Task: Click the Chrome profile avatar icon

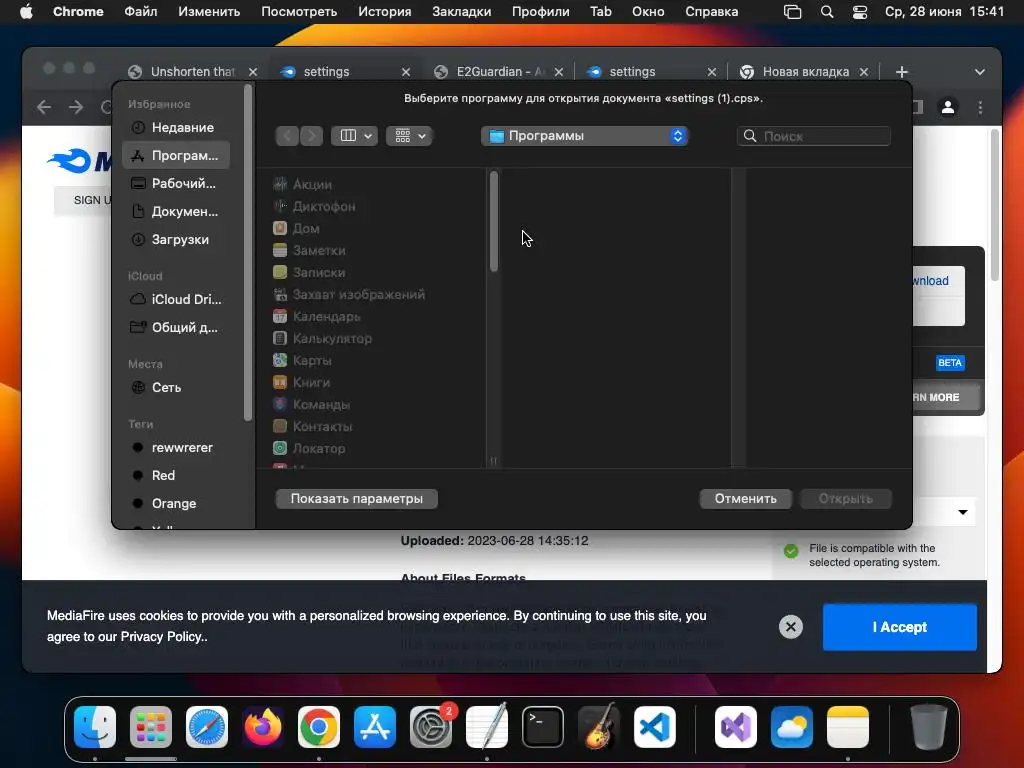Action: (948, 107)
